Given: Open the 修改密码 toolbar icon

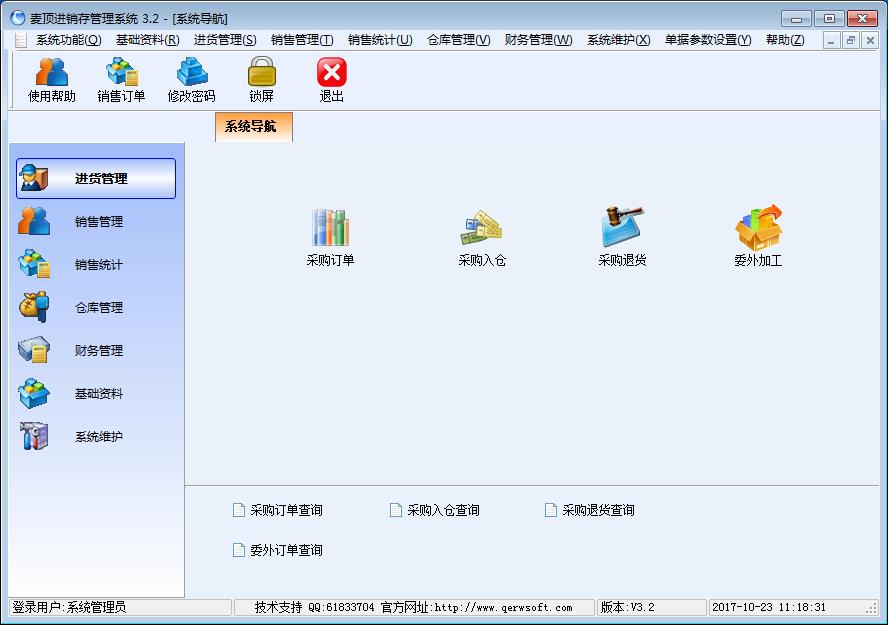Looking at the screenshot, I should coord(191,80).
